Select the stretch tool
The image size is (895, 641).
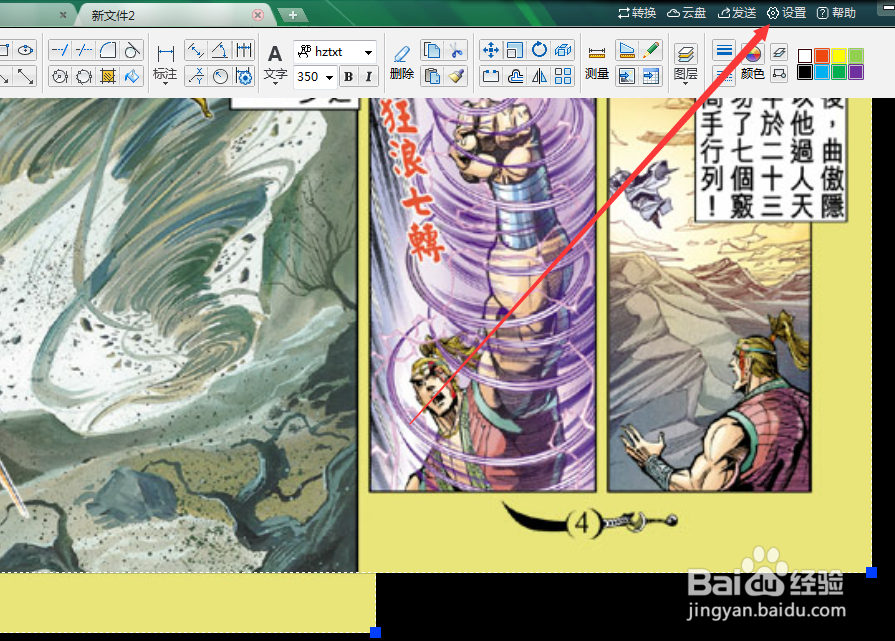click(x=491, y=76)
